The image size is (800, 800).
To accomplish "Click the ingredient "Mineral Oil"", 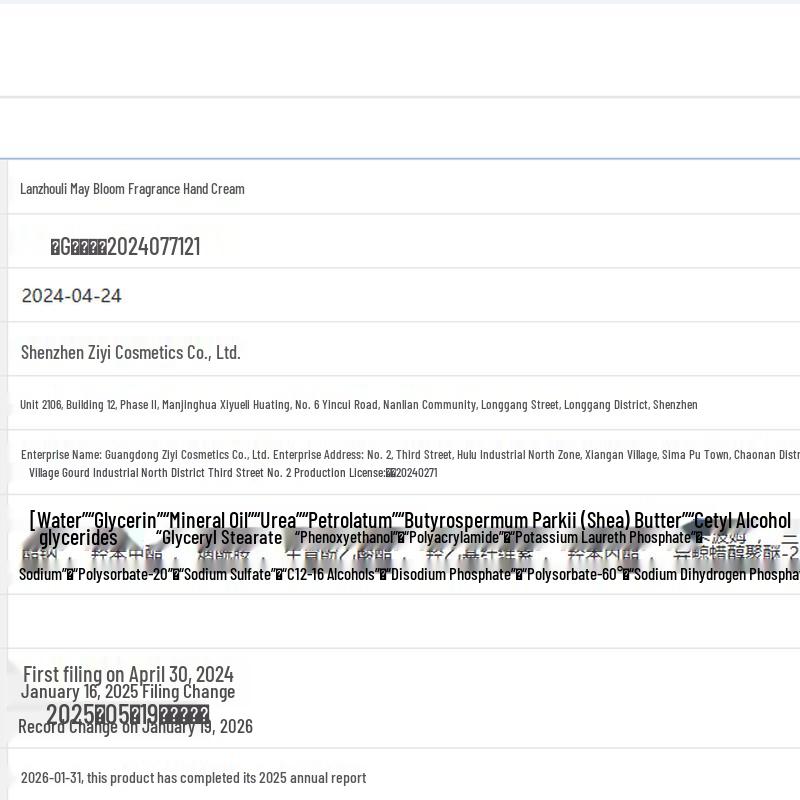I will click(208, 521).
